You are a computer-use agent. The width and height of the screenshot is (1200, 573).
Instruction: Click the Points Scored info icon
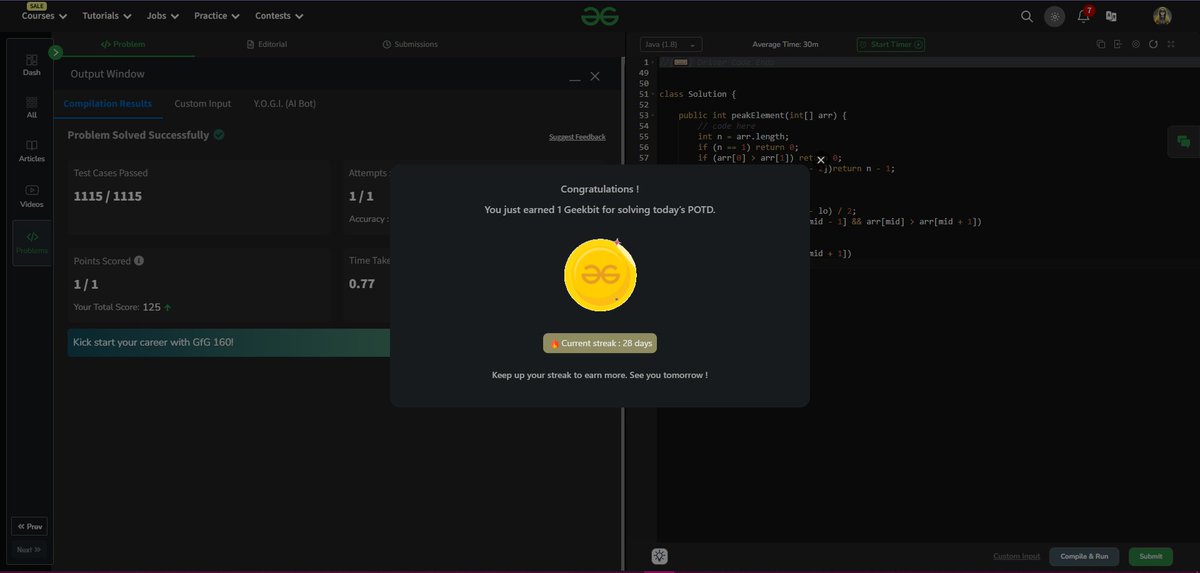click(139, 261)
